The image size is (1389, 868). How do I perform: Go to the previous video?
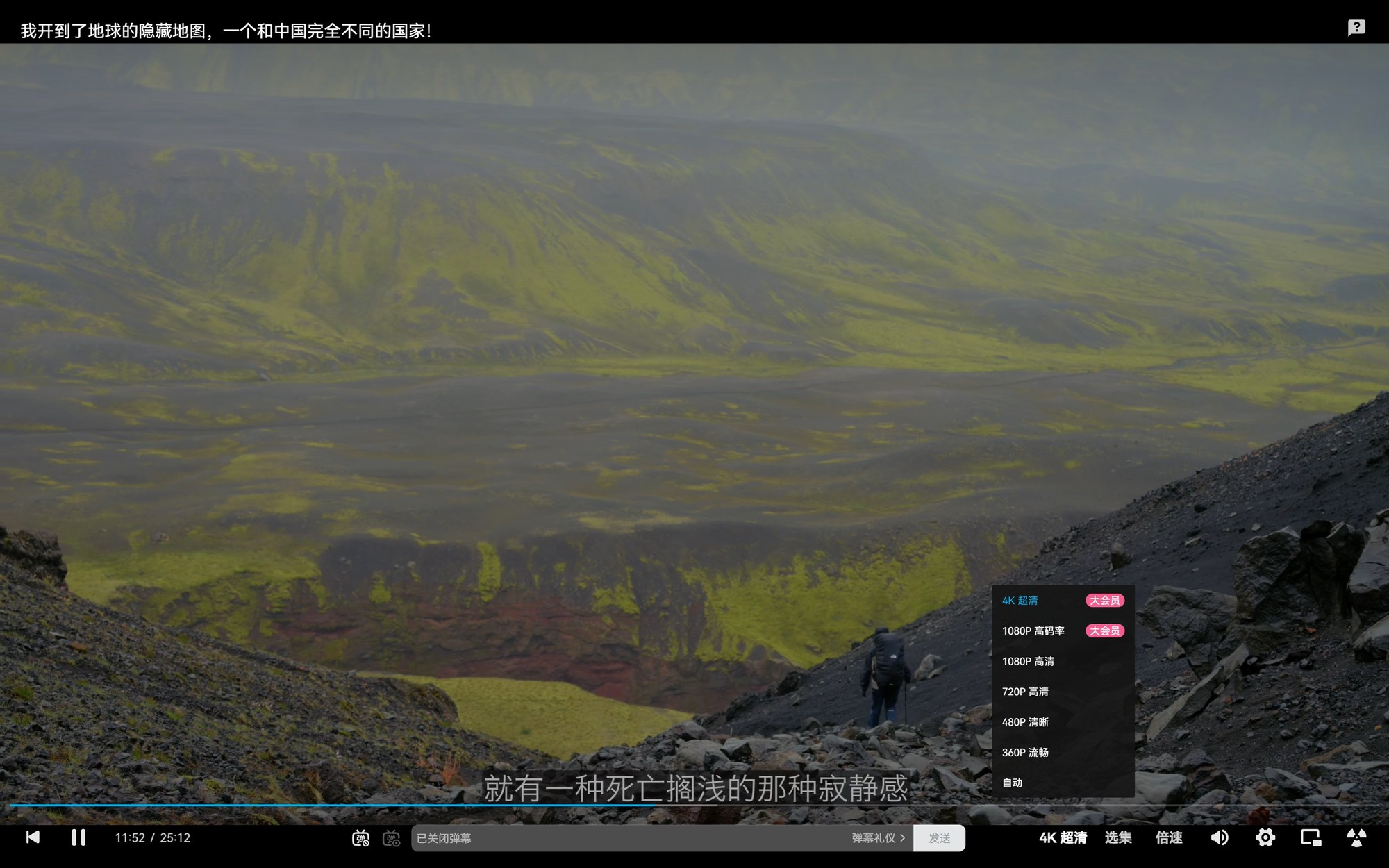[33, 837]
